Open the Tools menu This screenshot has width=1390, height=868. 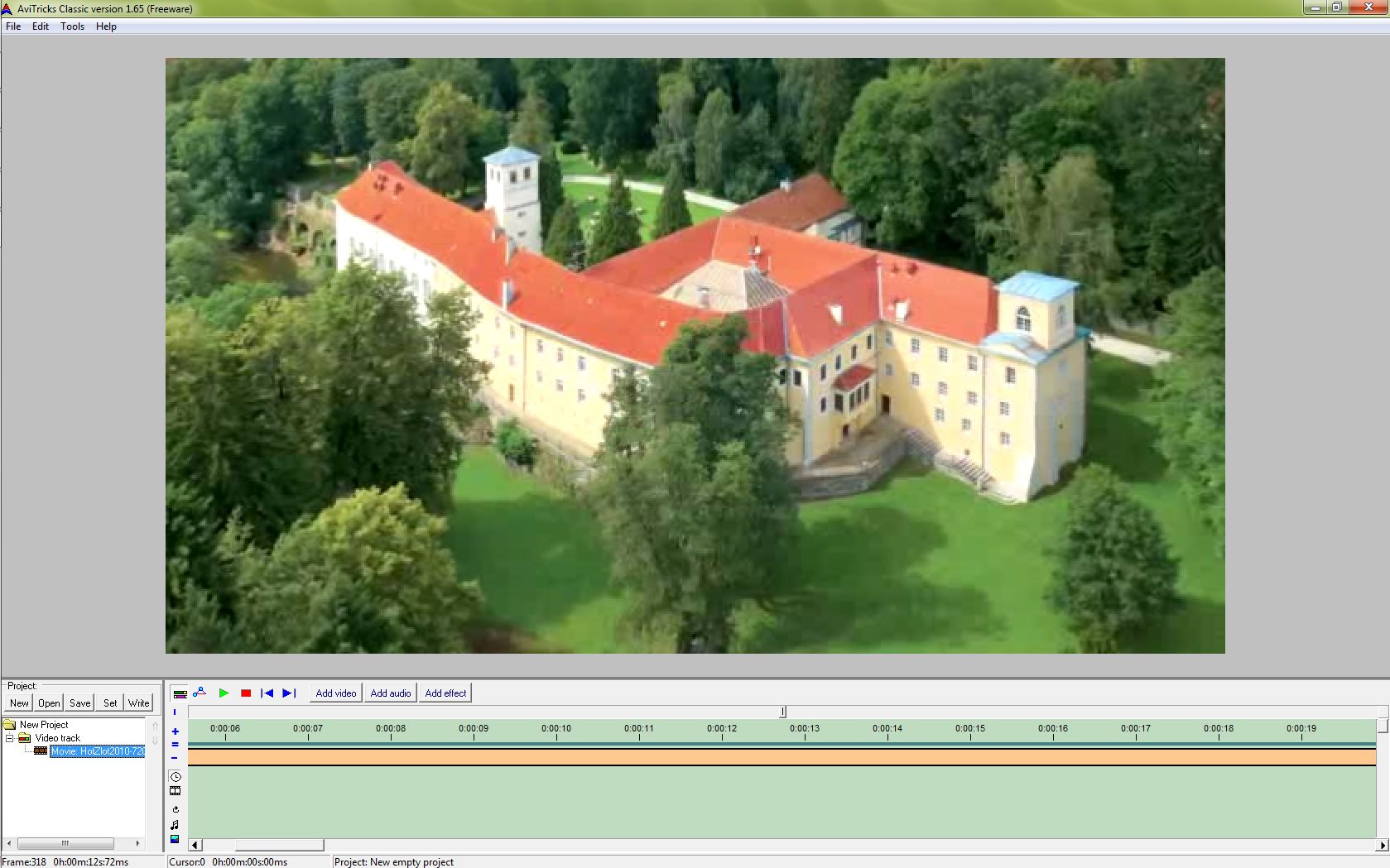point(72,26)
